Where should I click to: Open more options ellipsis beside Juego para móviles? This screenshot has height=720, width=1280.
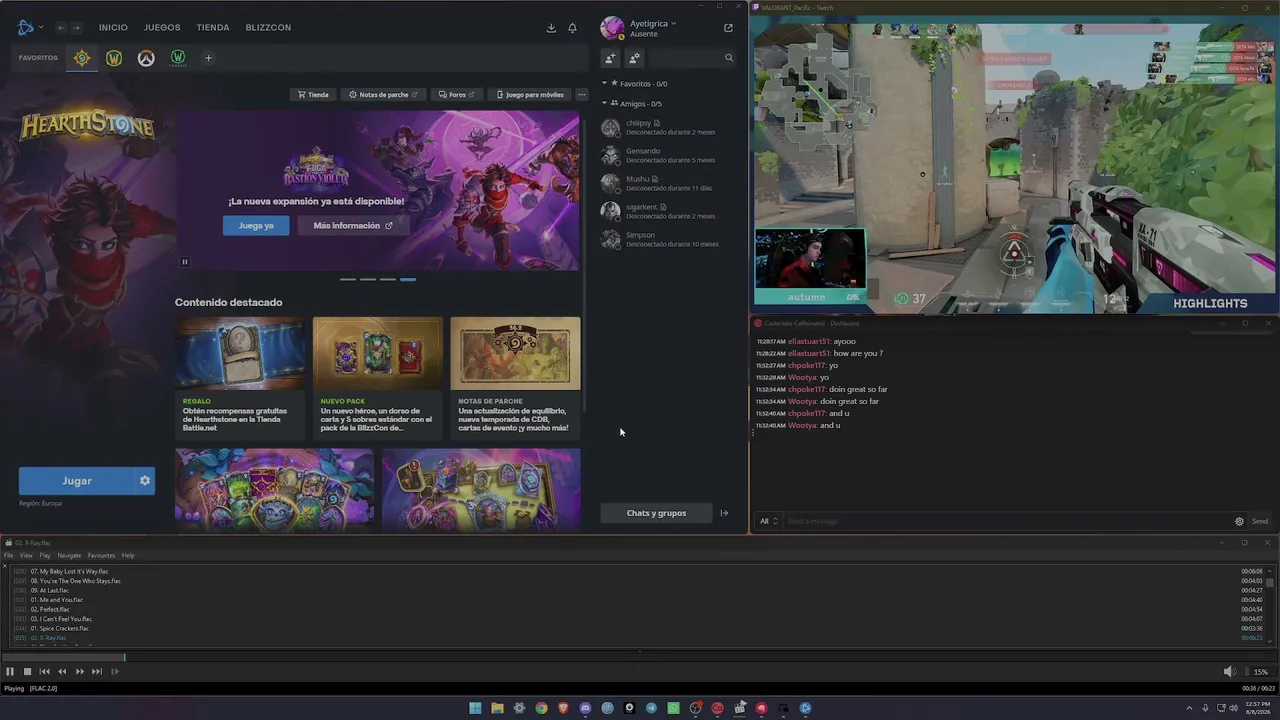click(582, 95)
